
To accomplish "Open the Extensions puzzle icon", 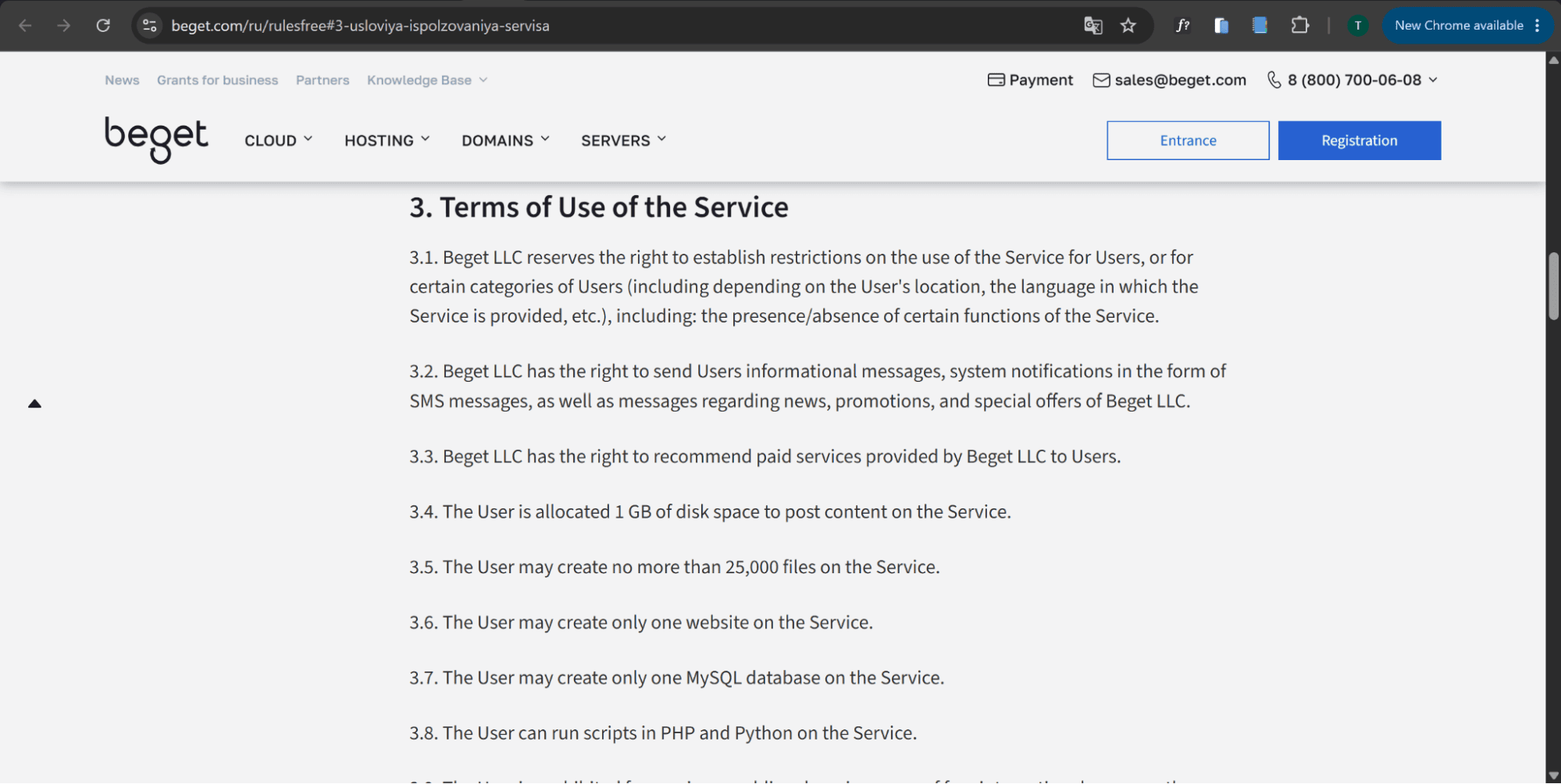I will pos(1299,26).
